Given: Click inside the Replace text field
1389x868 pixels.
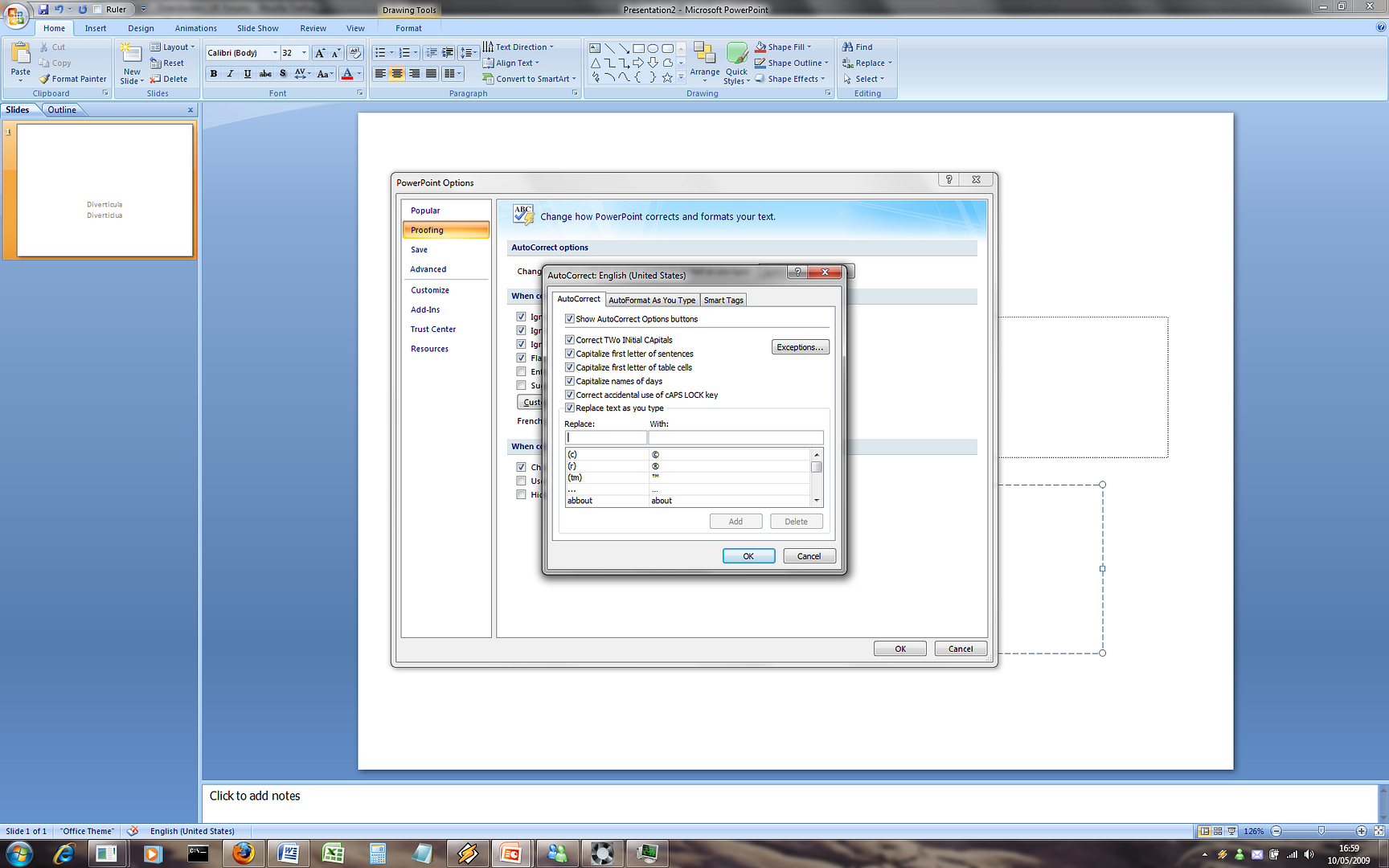Looking at the screenshot, I should pos(605,436).
